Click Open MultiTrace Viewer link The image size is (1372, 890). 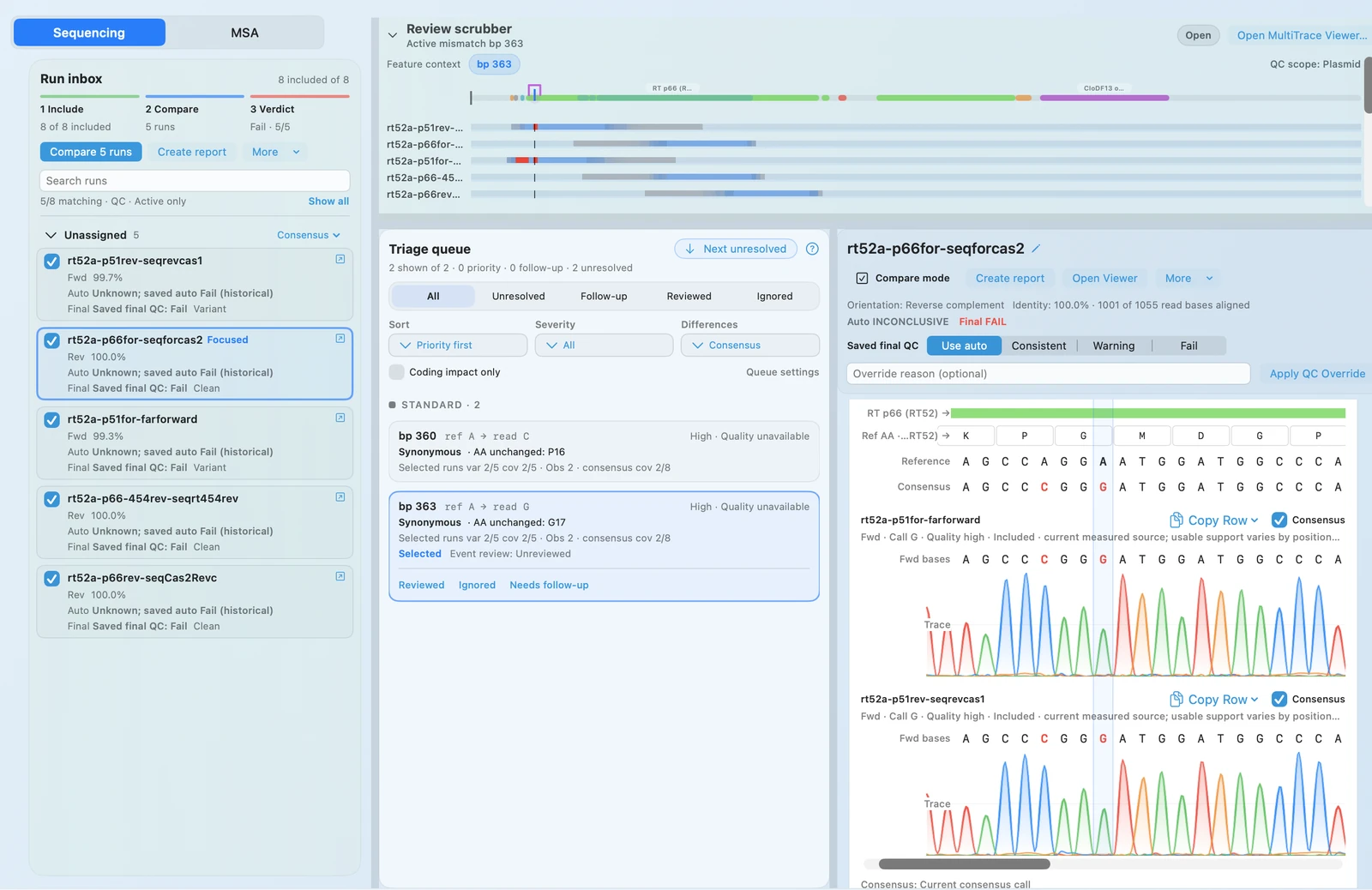click(1302, 35)
